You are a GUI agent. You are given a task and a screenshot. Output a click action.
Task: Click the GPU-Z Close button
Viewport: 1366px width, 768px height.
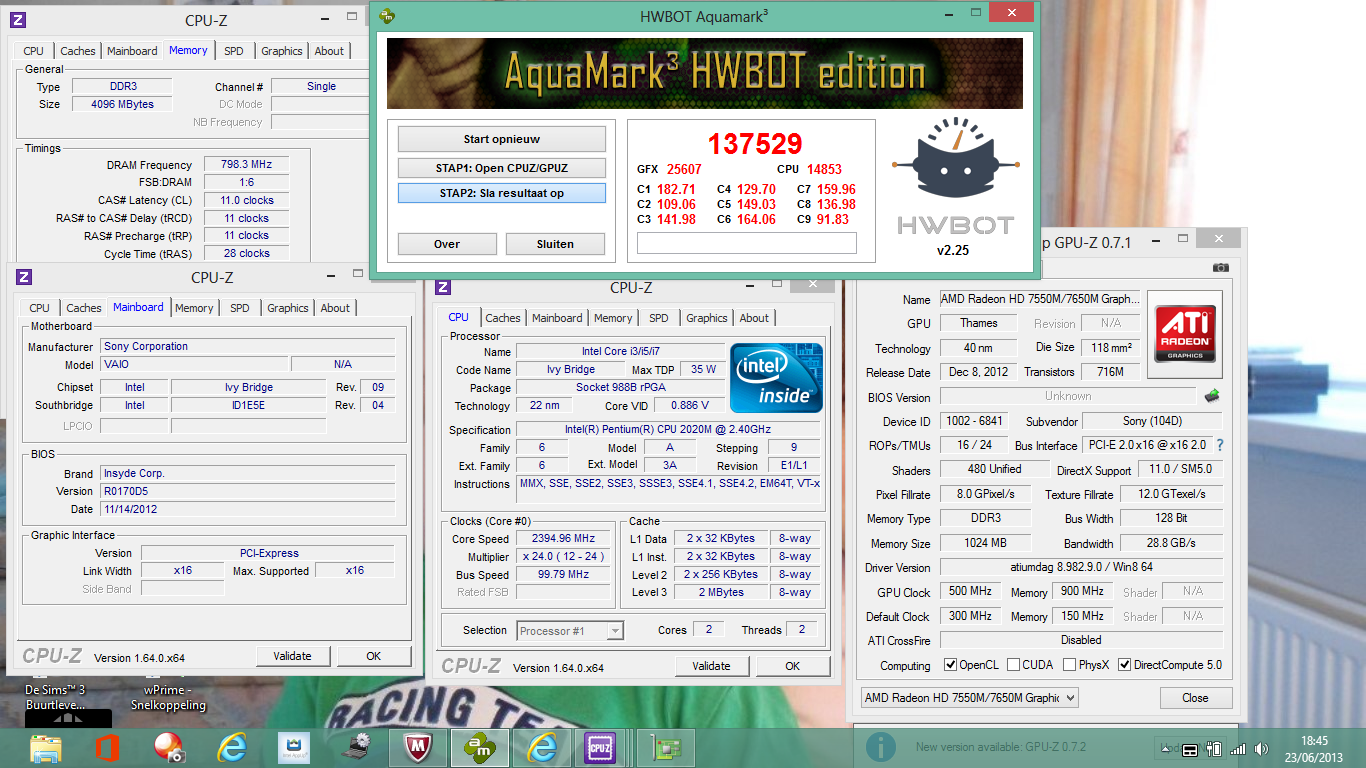tap(1195, 698)
